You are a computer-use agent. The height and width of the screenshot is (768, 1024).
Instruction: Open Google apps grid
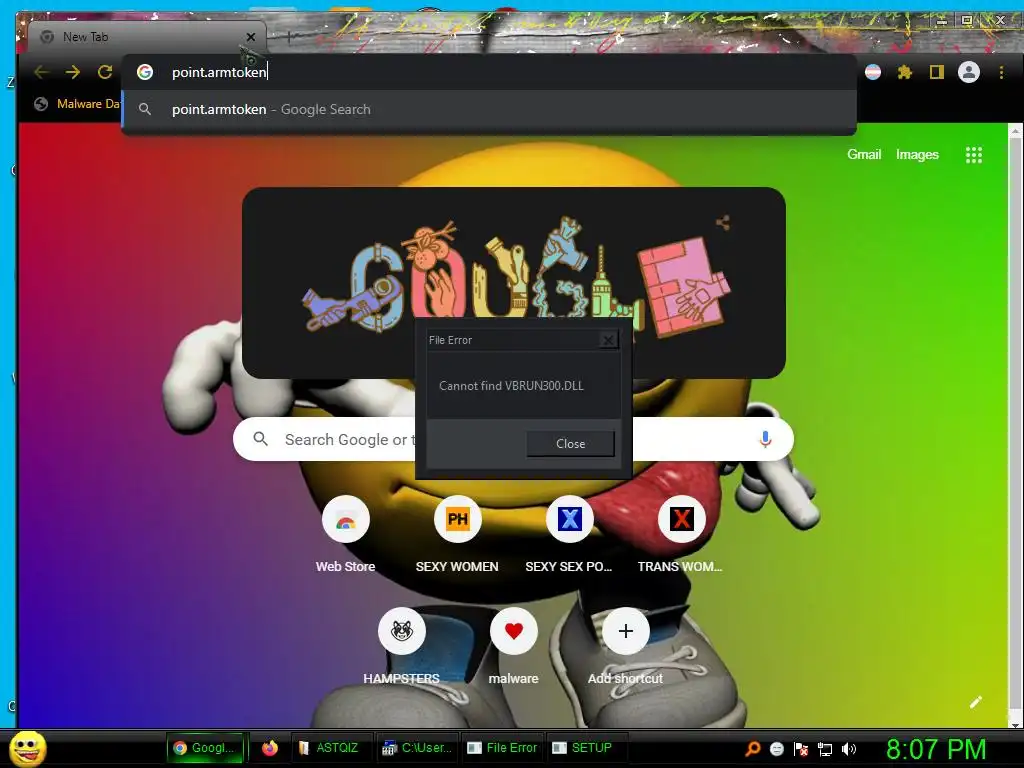[x=974, y=155]
